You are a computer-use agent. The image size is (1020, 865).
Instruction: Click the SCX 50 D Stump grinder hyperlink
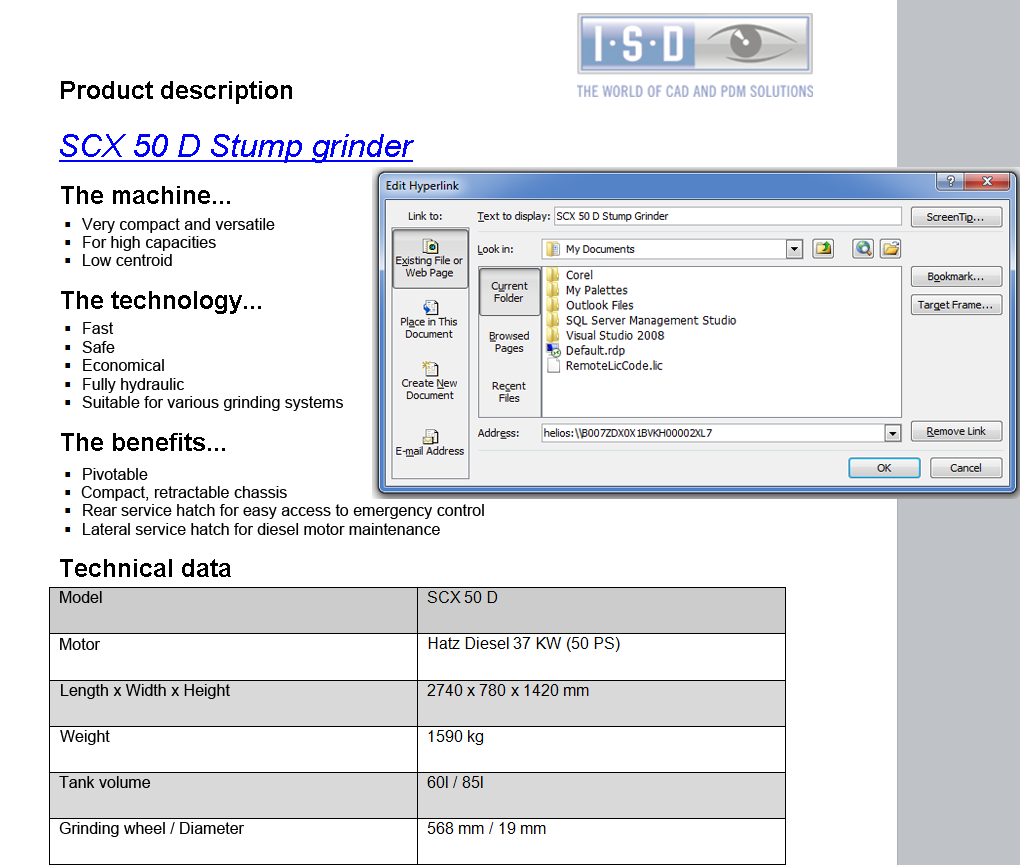[x=236, y=146]
